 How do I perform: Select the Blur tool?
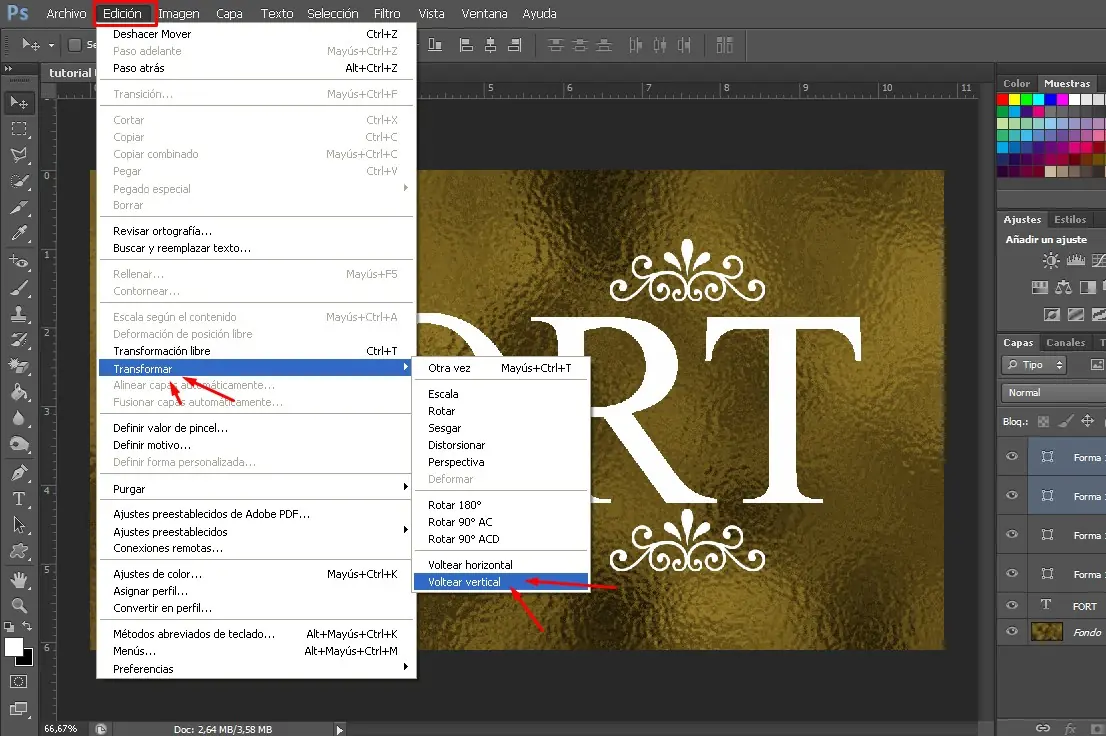click(19, 418)
